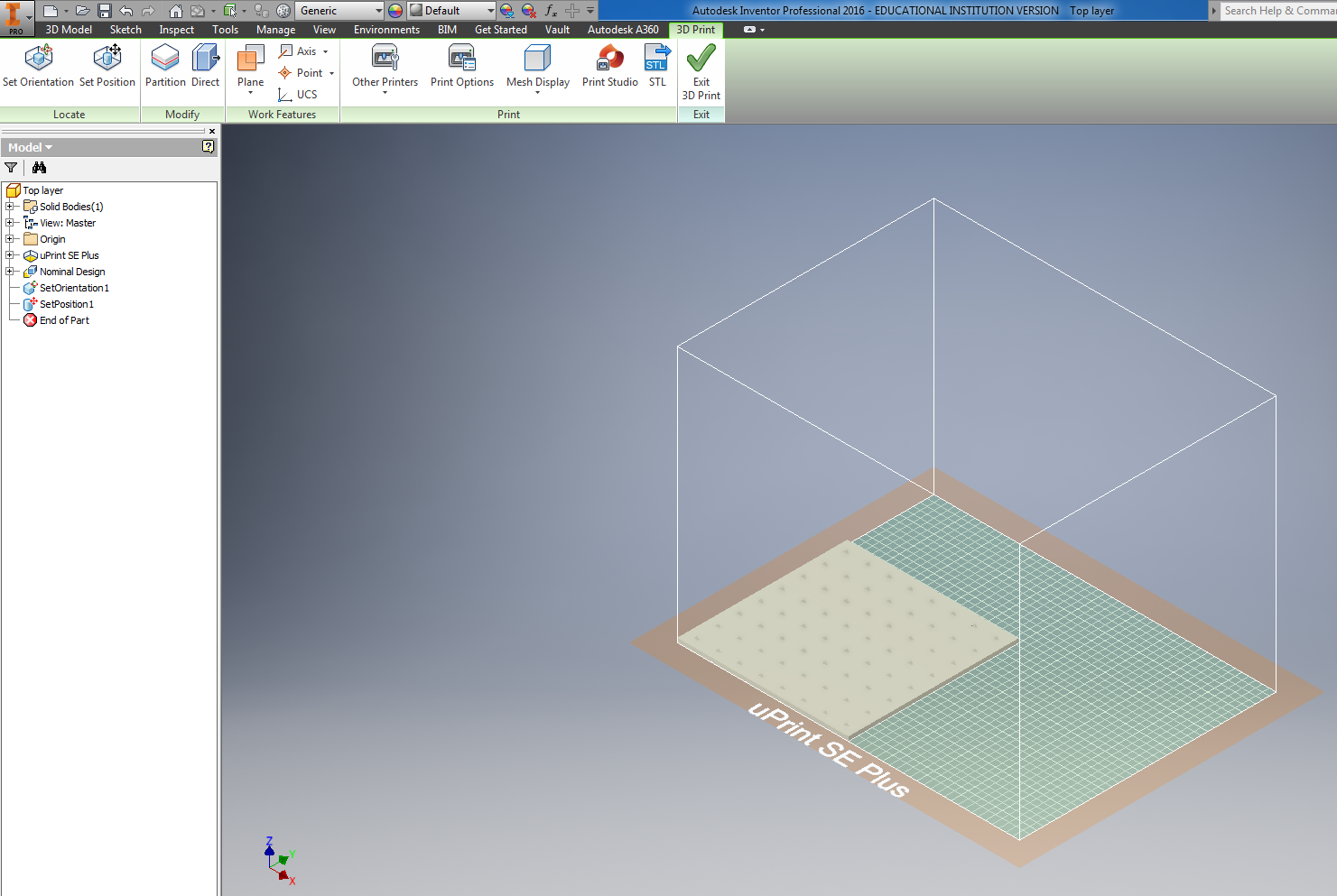Open the Get Started tab
This screenshot has height=896, width=1337.
tap(501, 30)
